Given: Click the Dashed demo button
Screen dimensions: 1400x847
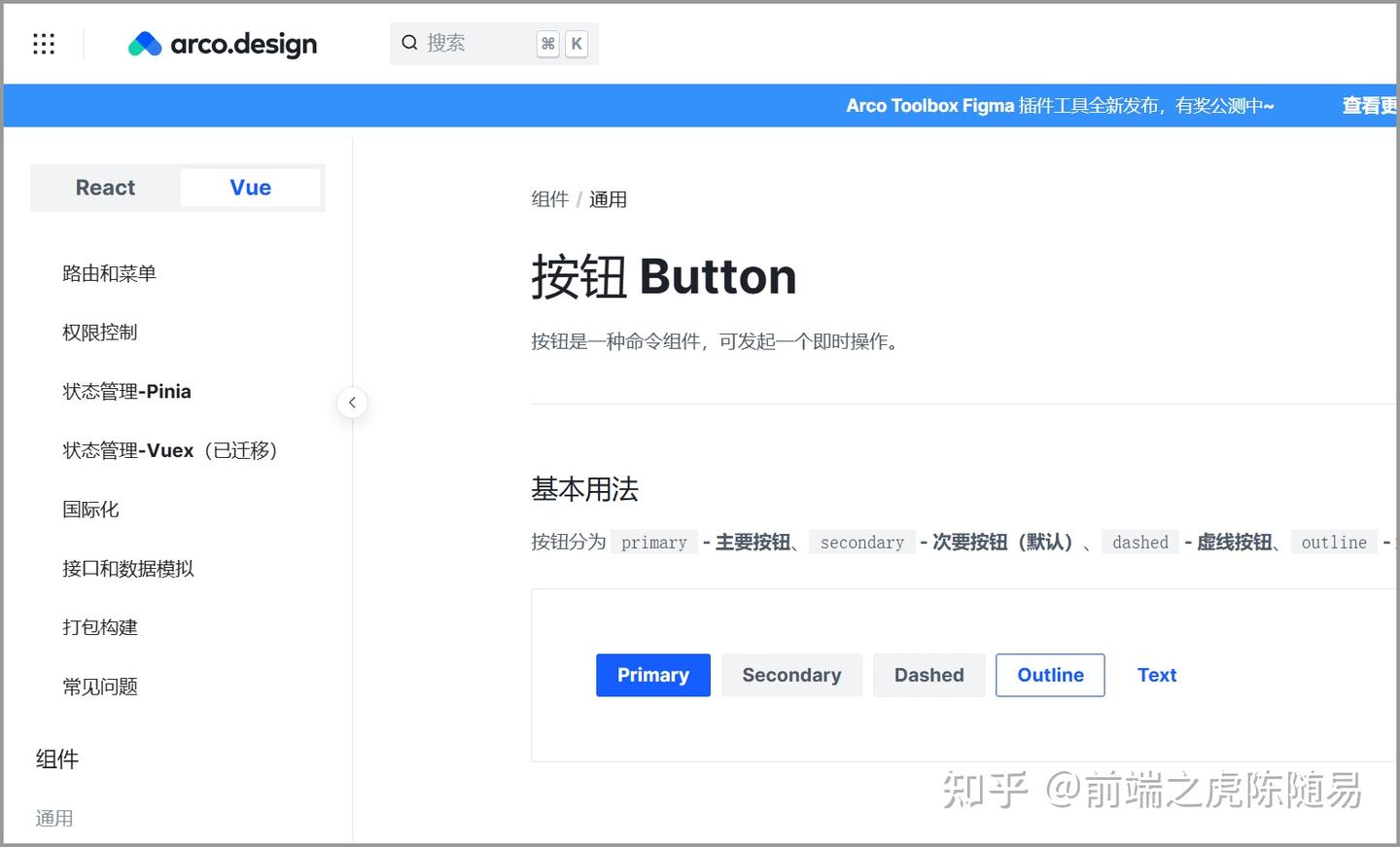Looking at the screenshot, I should click(928, 675).
